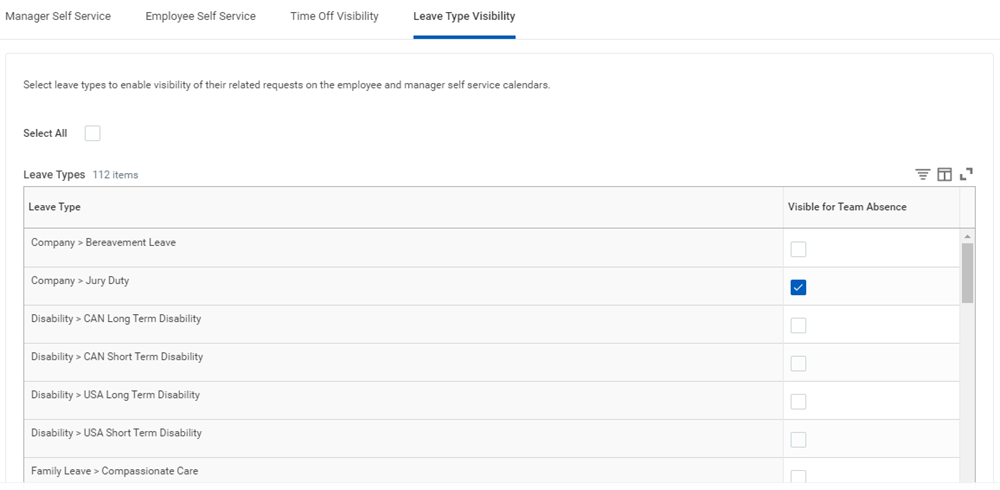Enable USA Short Term Disability visibility
This screenshot has width=1000, height=490.
[x=798, y=440]
